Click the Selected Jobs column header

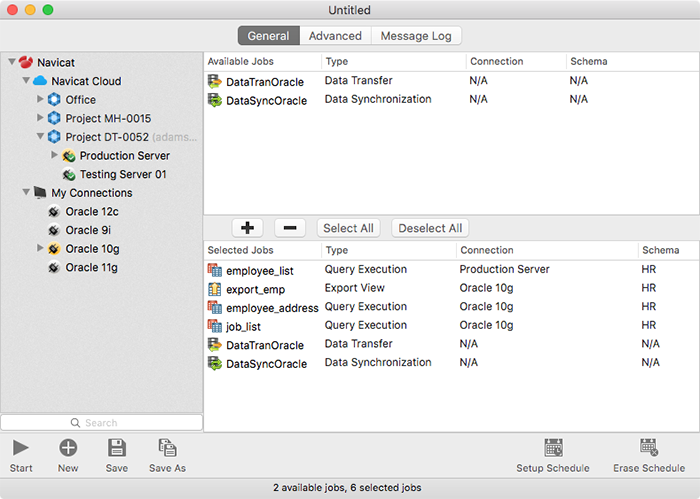(262, 250)
